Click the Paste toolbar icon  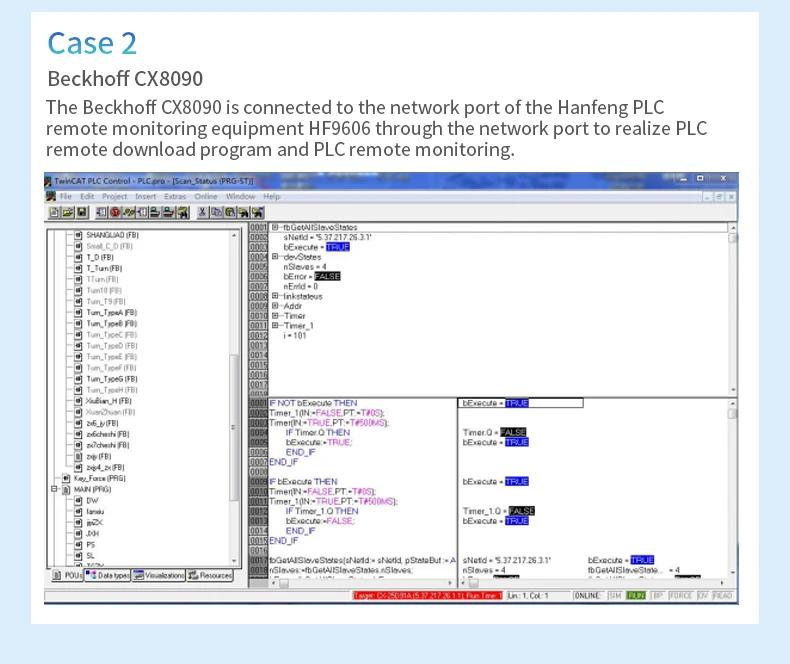(229, 212)
